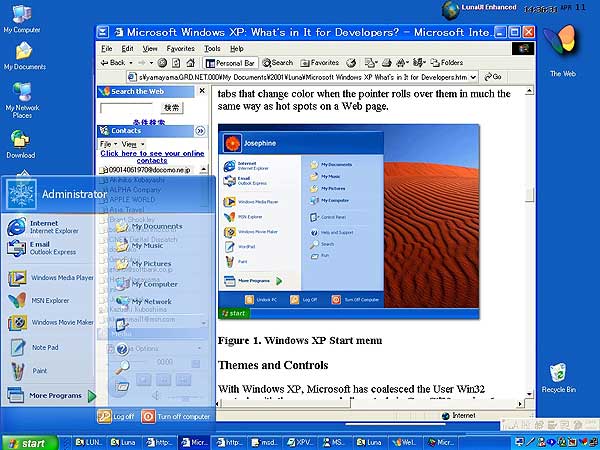Open the View menu in Internet Explorer
600x450 pixels.
[150, 49]
